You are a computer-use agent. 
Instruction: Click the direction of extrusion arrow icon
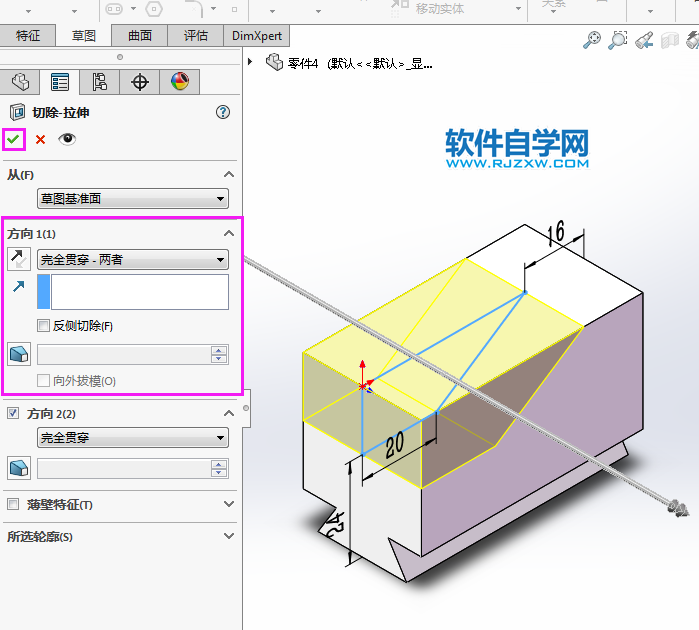point(19,286)
